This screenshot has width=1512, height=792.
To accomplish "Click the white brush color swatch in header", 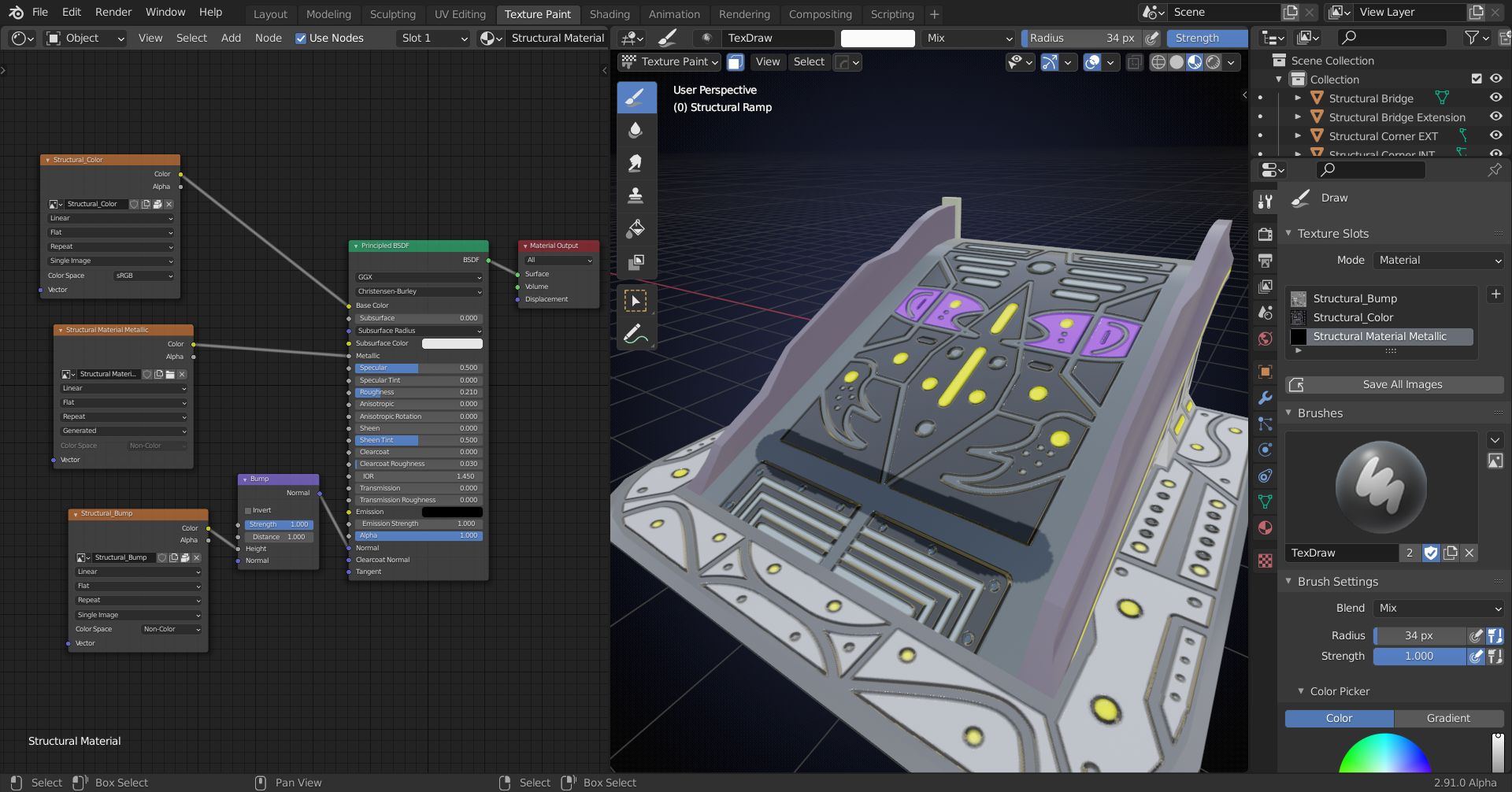I will click(877, 38).
